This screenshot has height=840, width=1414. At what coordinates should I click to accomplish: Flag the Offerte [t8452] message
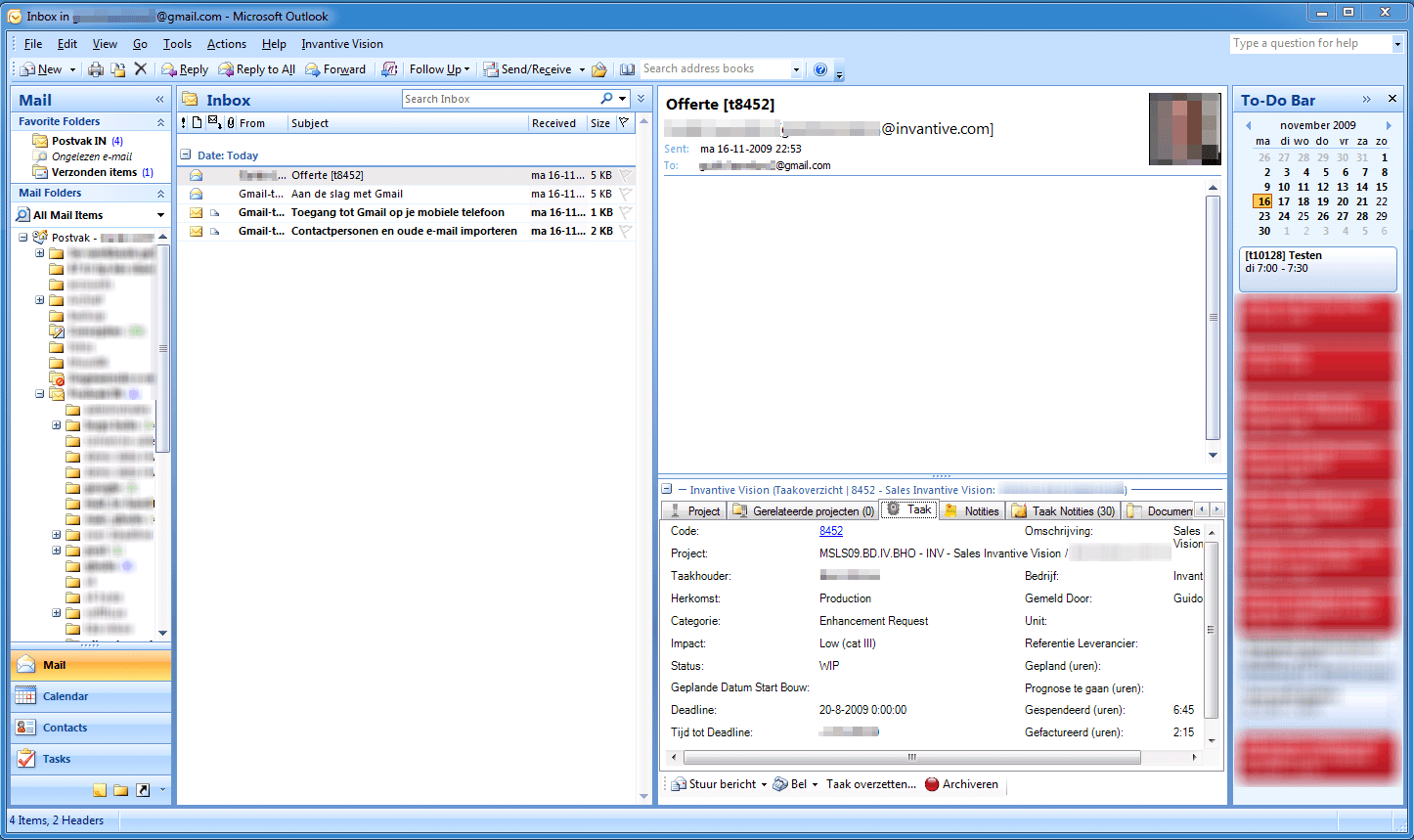(x=626, y=175)
